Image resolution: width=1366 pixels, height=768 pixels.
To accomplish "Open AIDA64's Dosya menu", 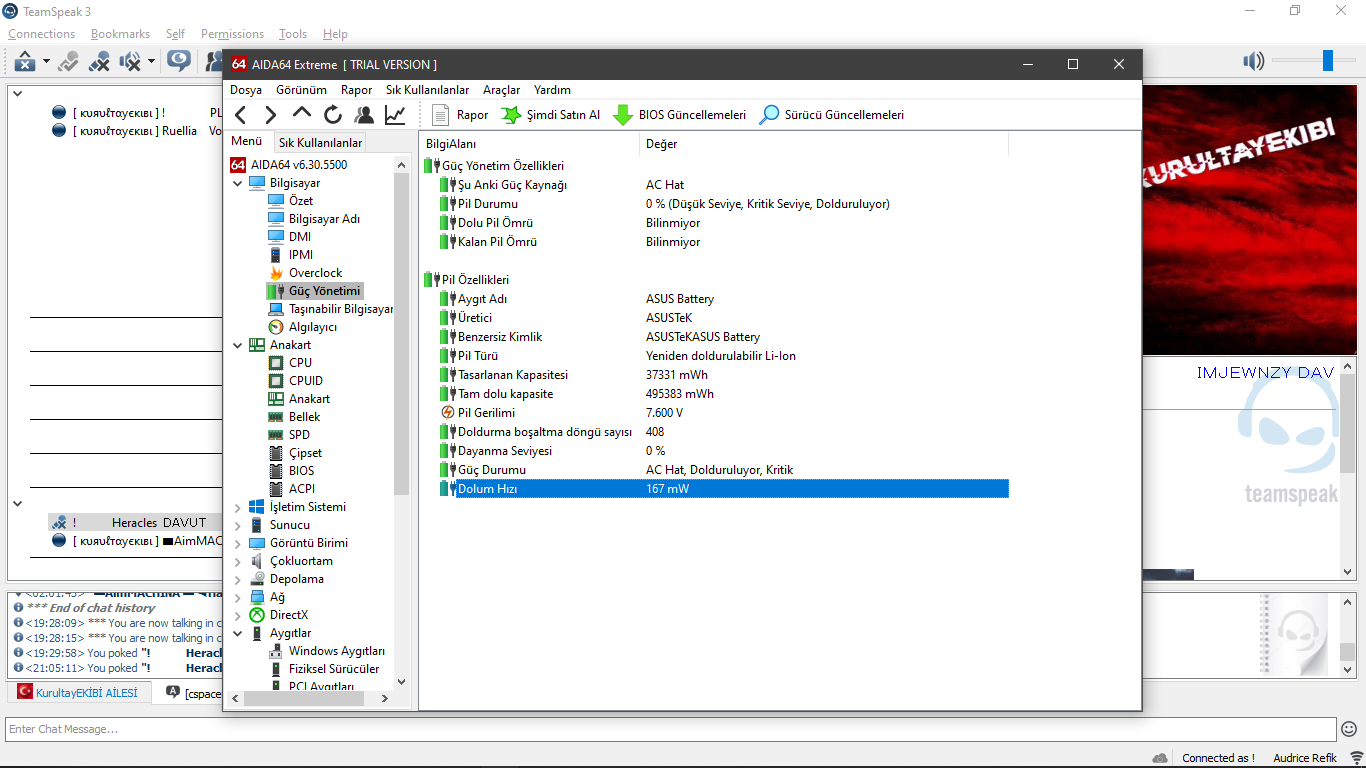I will click(246, 90).
